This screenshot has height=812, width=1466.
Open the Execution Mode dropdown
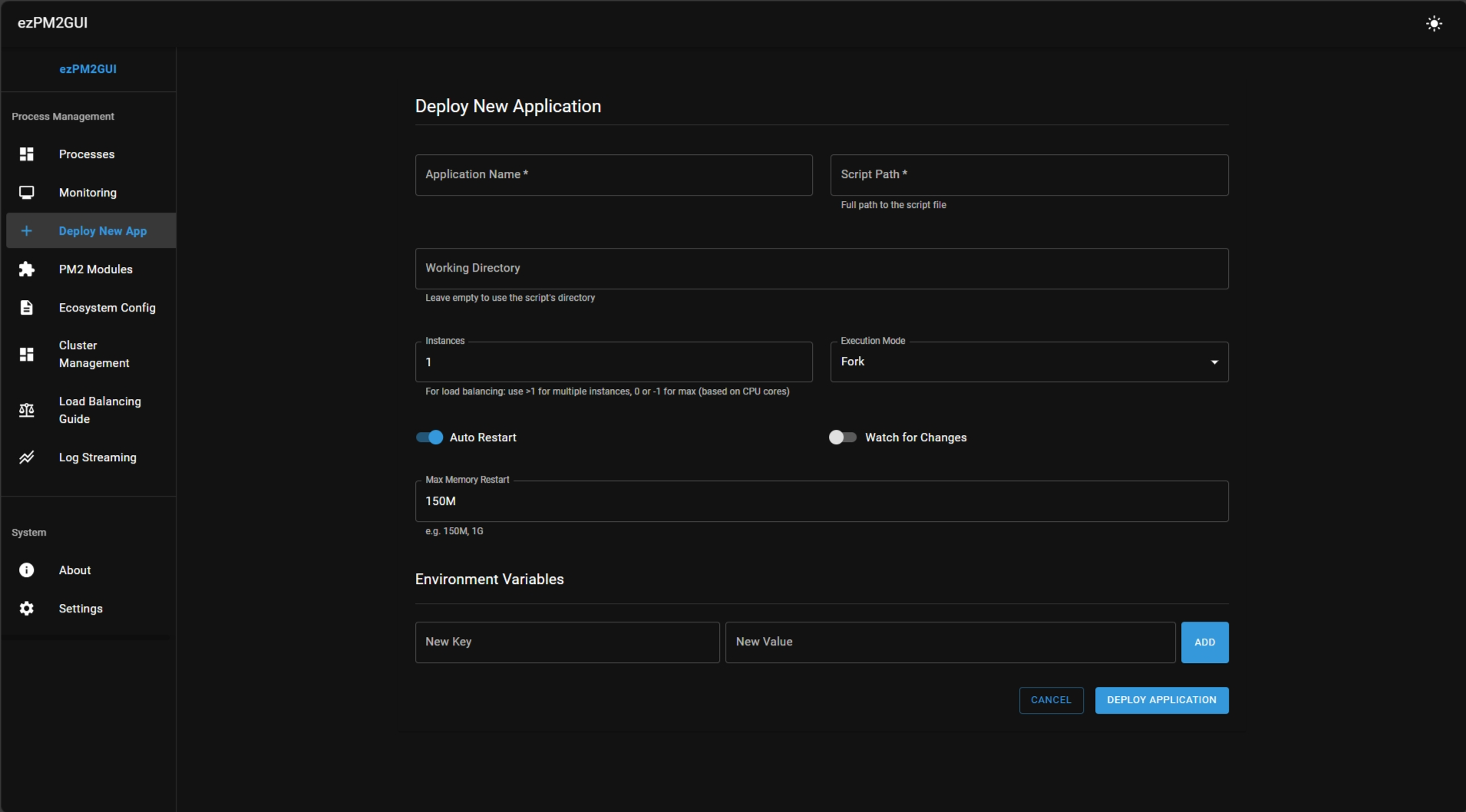coord(1029,362)
